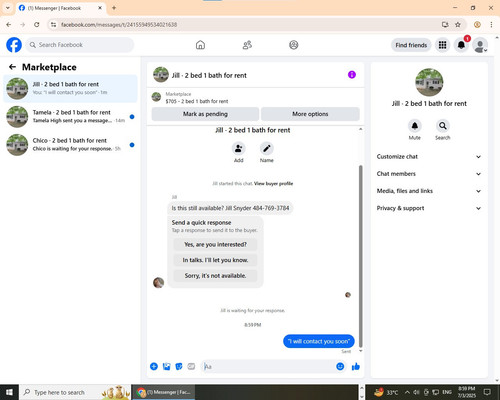Screen dimensions: 500x400
Task: Open the Windows notification center icon
Action: tap(487, 392)
